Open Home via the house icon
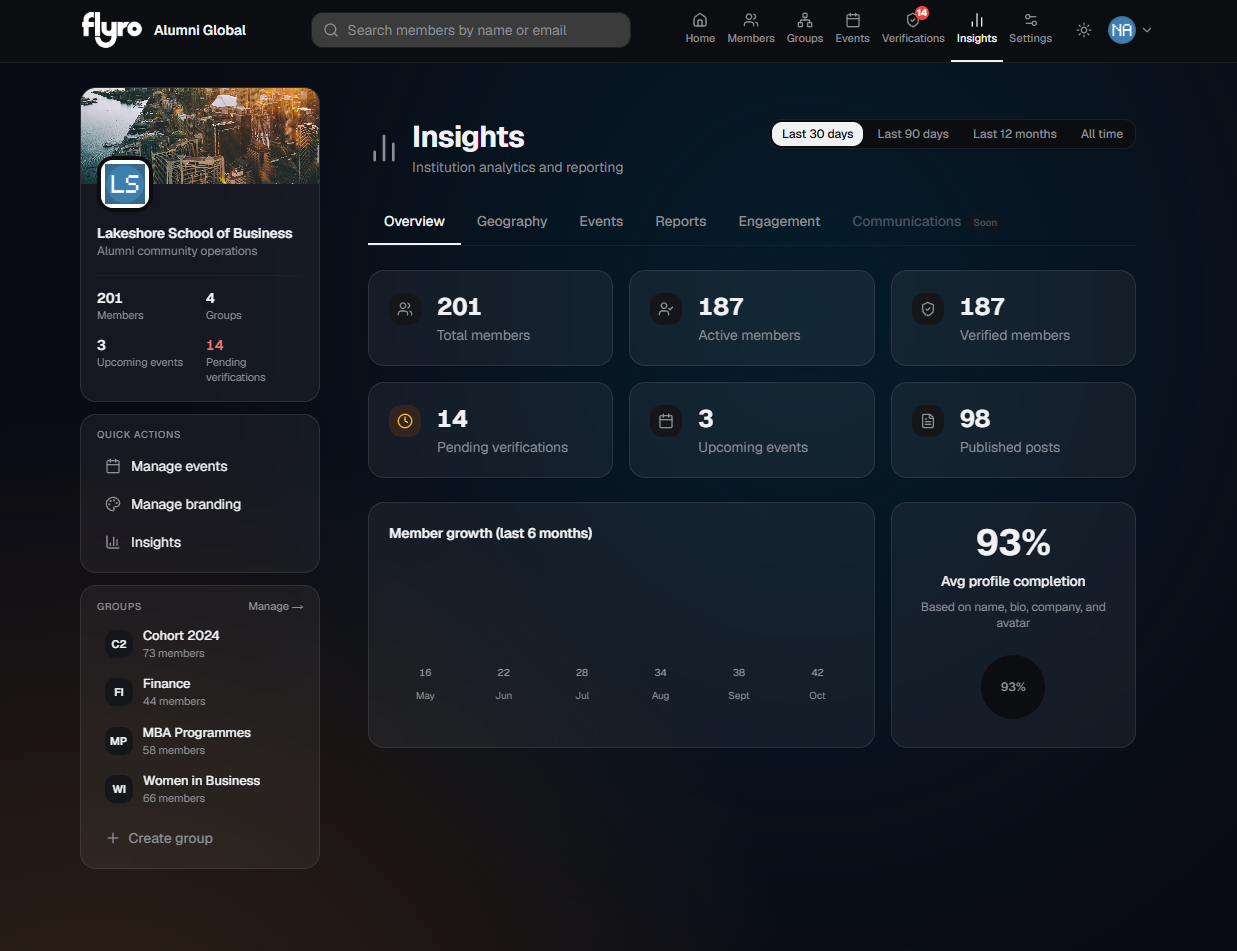The width and height of the screenshot is (1237, 951). pos(700,28)
